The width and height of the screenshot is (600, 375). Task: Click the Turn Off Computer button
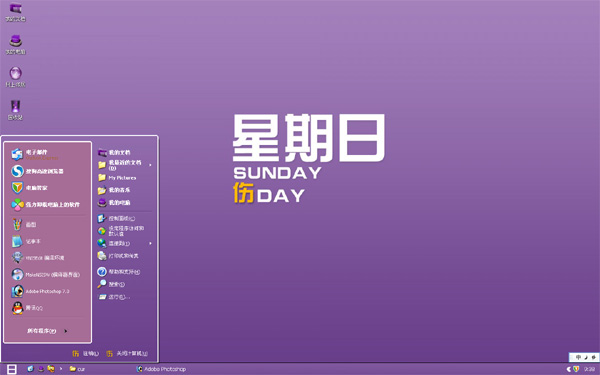(x=127, y=354)
